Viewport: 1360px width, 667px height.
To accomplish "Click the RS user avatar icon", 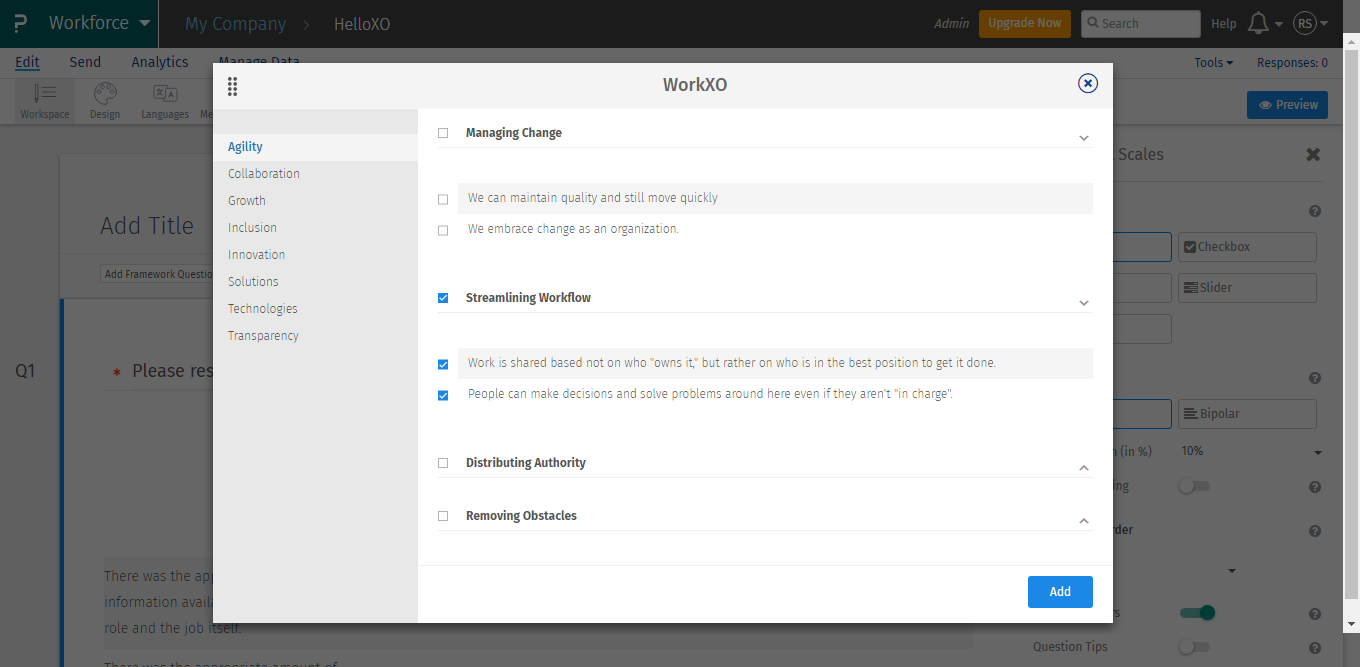I will click(x=1304, y=23).
